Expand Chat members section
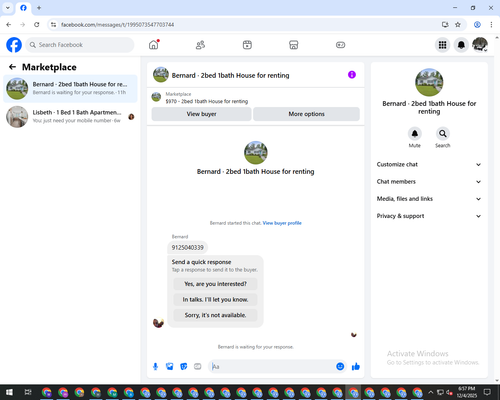This screenshot has width=500, height=400. coord(429,182)
